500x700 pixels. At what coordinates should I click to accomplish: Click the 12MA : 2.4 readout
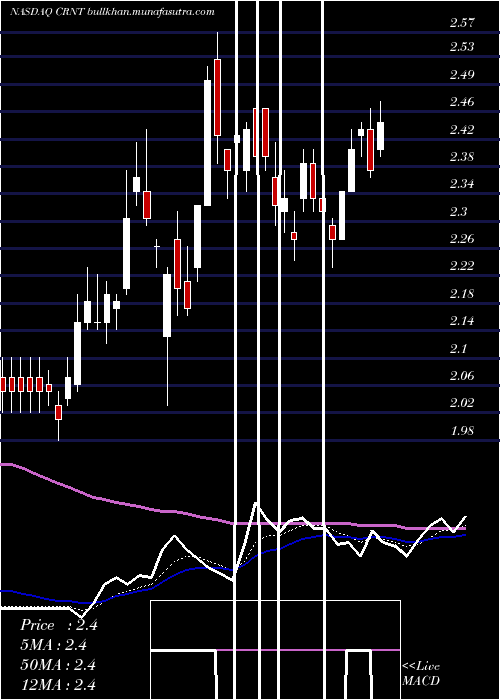tap(58, 684)
